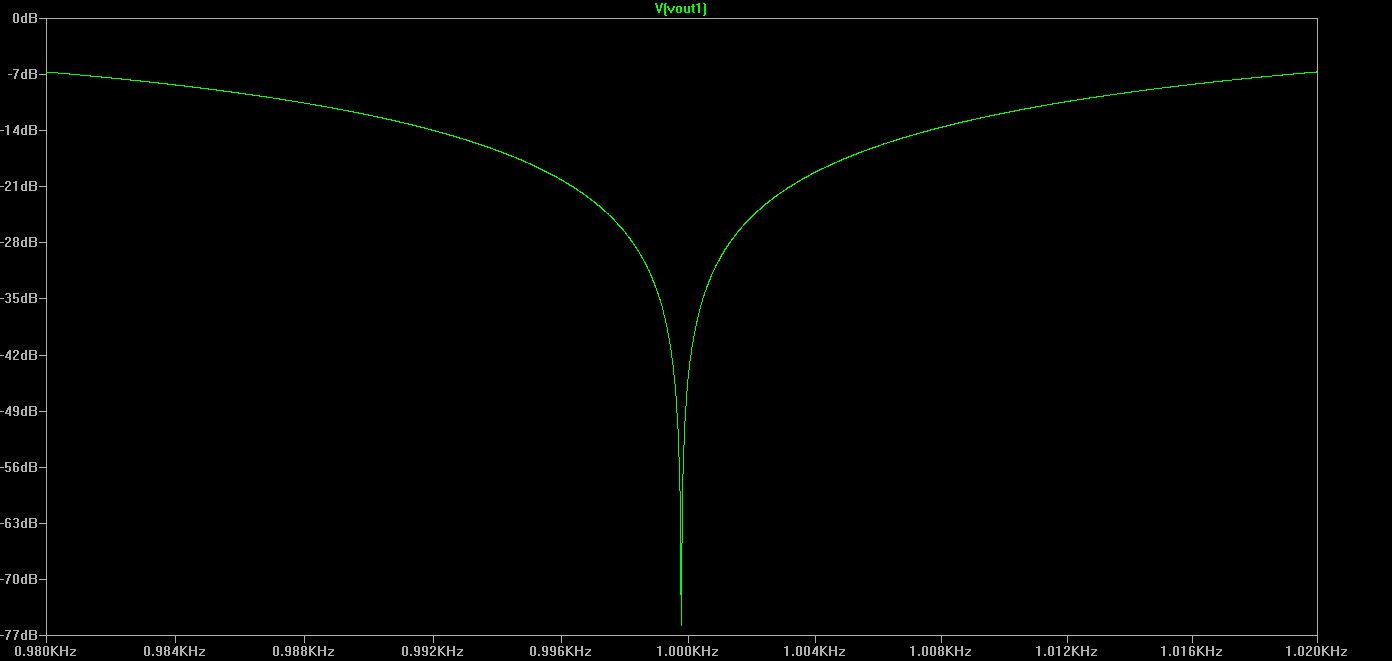Image resolution: width=1392 pixels, height=661 pixels.
Task: Click the -77dB axis label
Action: point(20,635)
